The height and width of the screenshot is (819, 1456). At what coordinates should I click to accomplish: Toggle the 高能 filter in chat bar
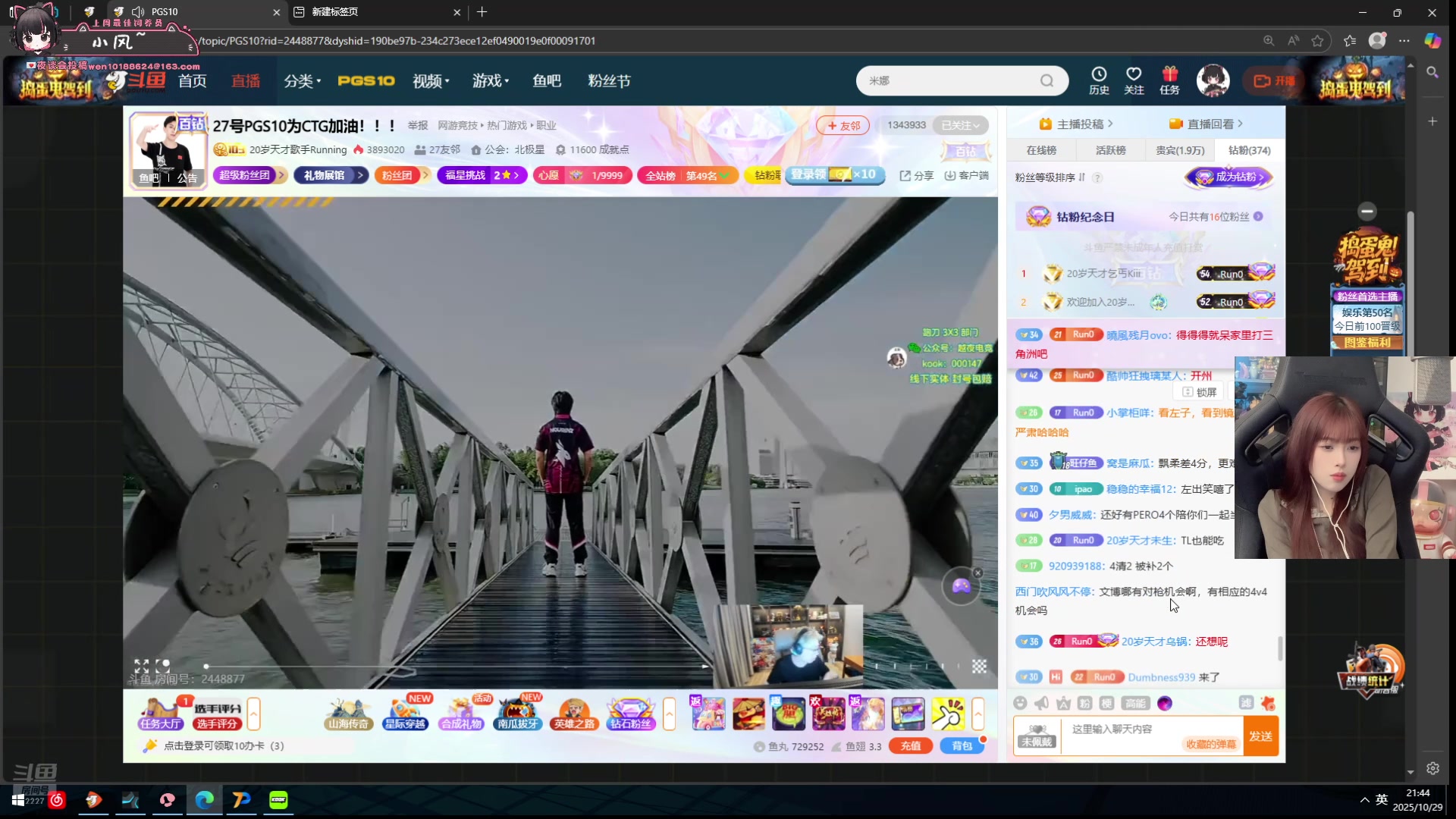1135,703
